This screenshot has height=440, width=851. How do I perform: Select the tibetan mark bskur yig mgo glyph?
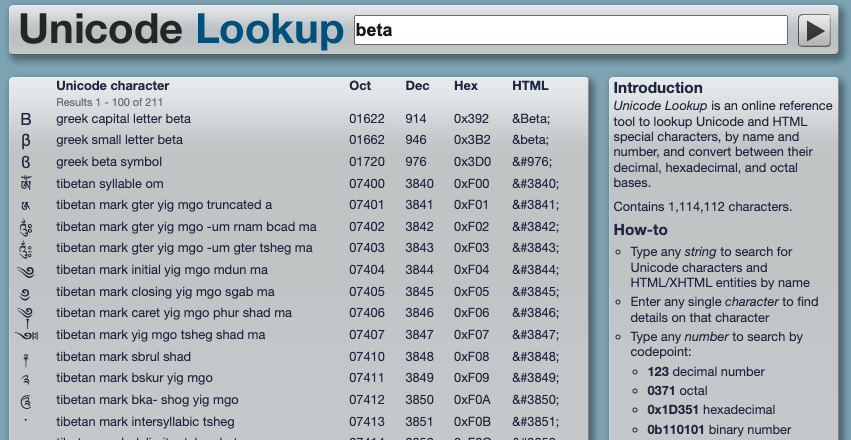tap(26, 379)
